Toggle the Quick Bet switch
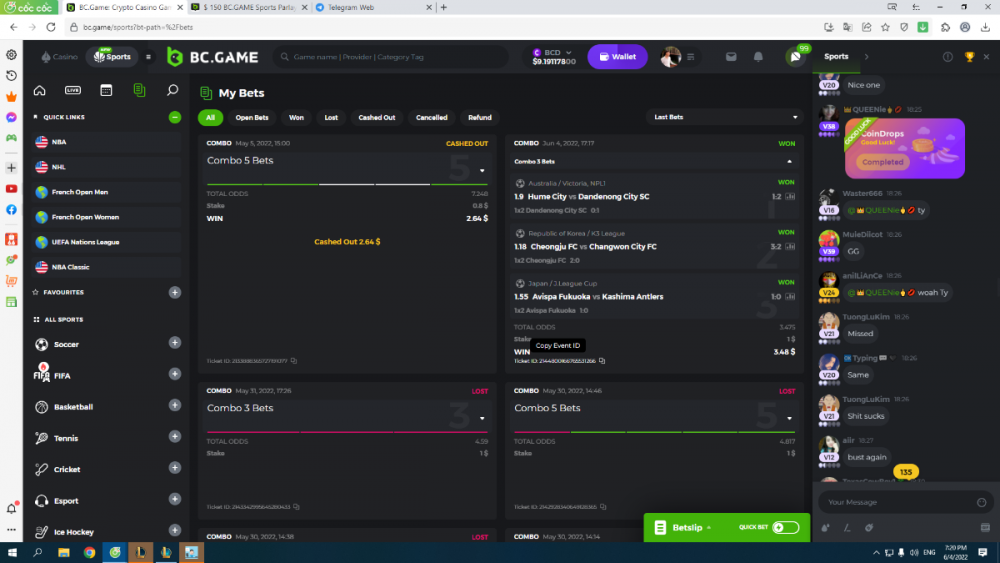The image size is (1000, 563). click(785, 527)
